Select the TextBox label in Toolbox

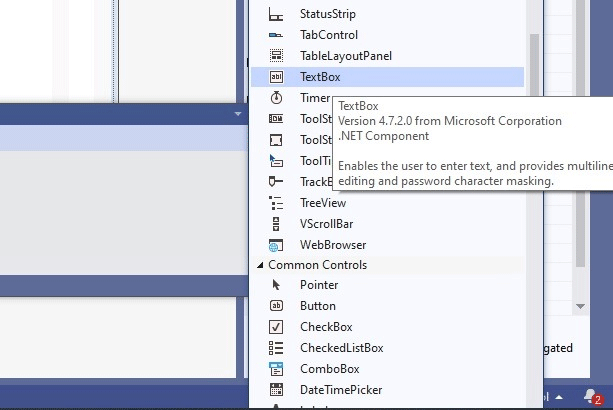pos(320,77)
